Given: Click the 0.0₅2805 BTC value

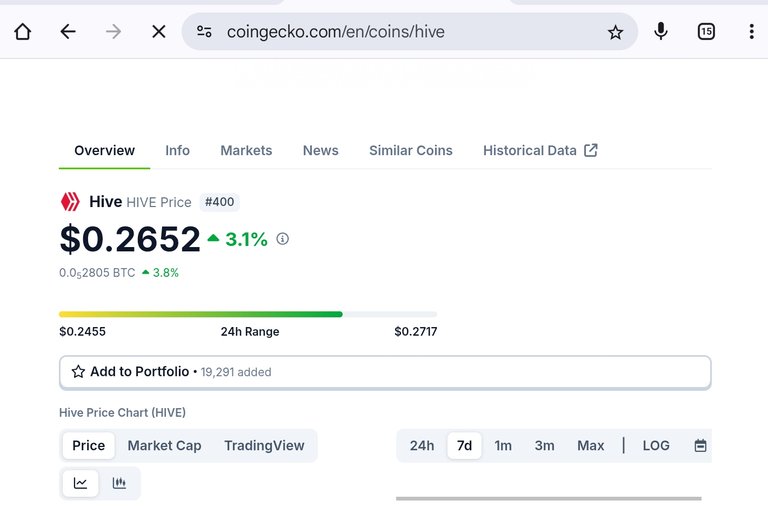Looking at the screenshot, I should [x=97, y=273].
